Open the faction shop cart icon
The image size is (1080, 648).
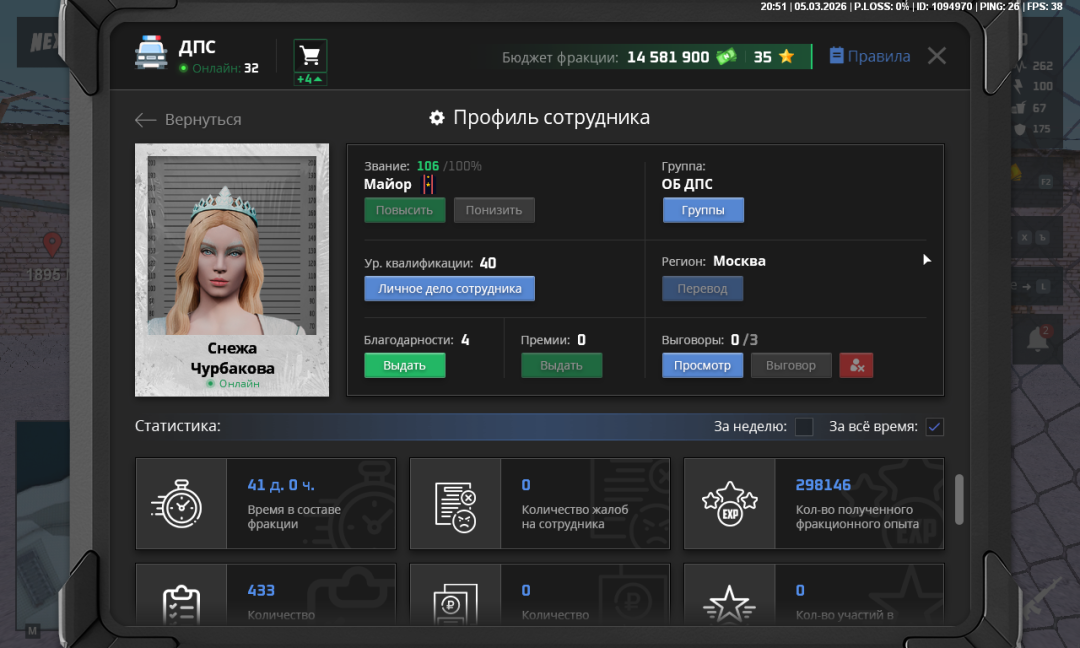tap(310, 57)
